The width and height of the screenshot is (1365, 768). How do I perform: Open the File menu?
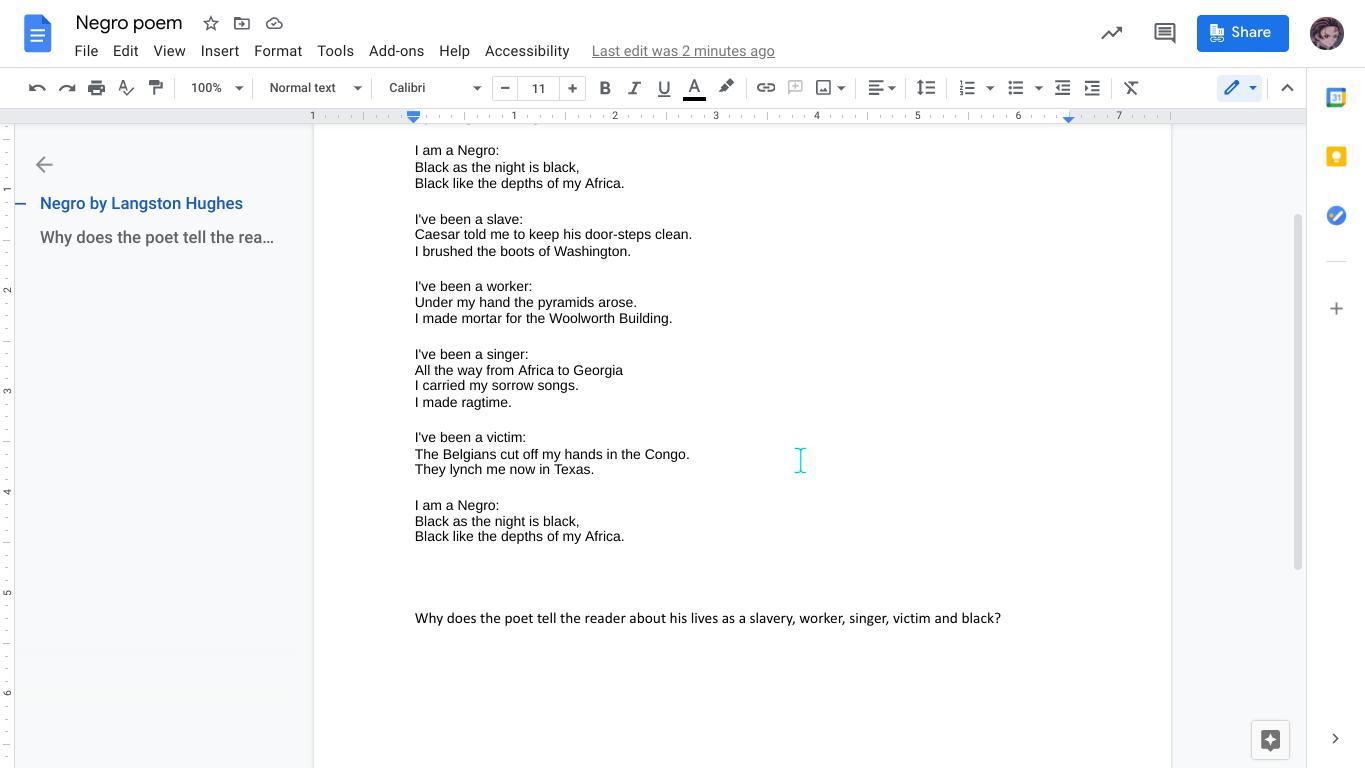(86, 51)
